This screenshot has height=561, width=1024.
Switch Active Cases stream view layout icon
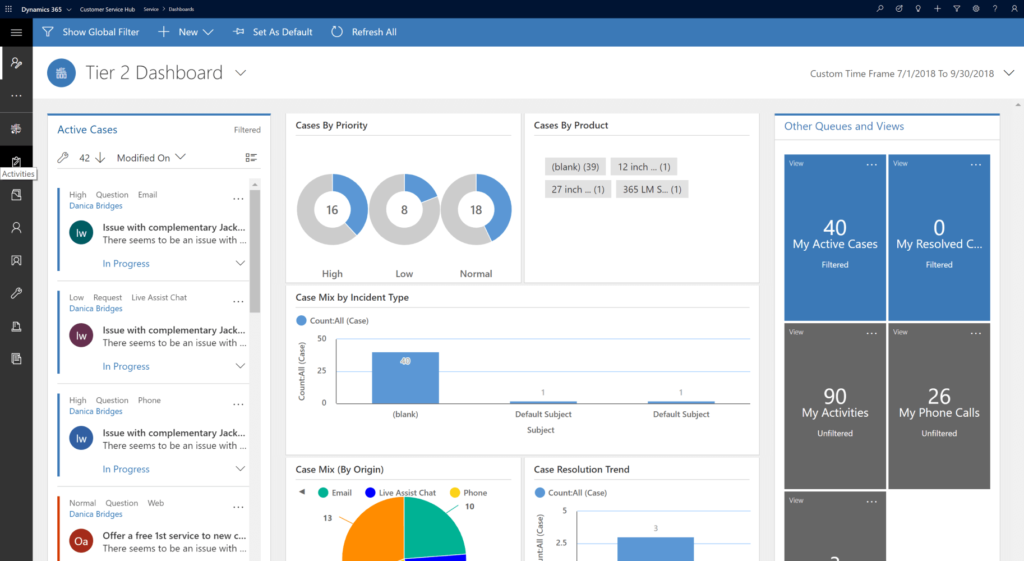tap(251, 157)
